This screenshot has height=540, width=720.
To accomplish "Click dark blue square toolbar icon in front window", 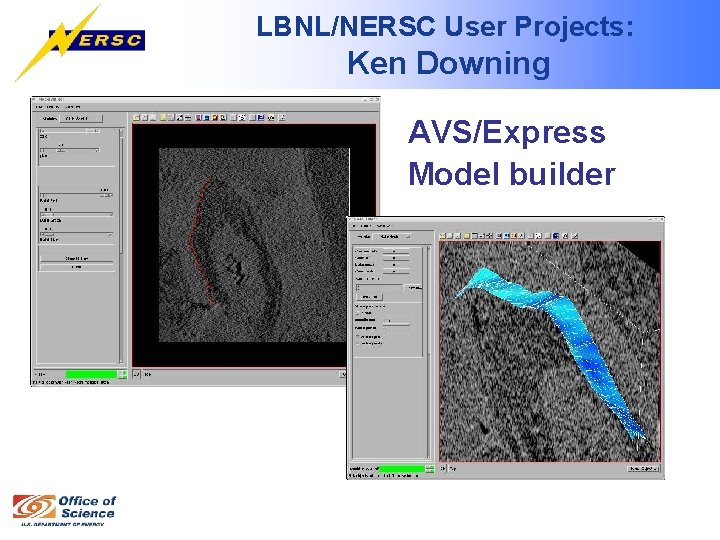I will click(x=556, y=236).
